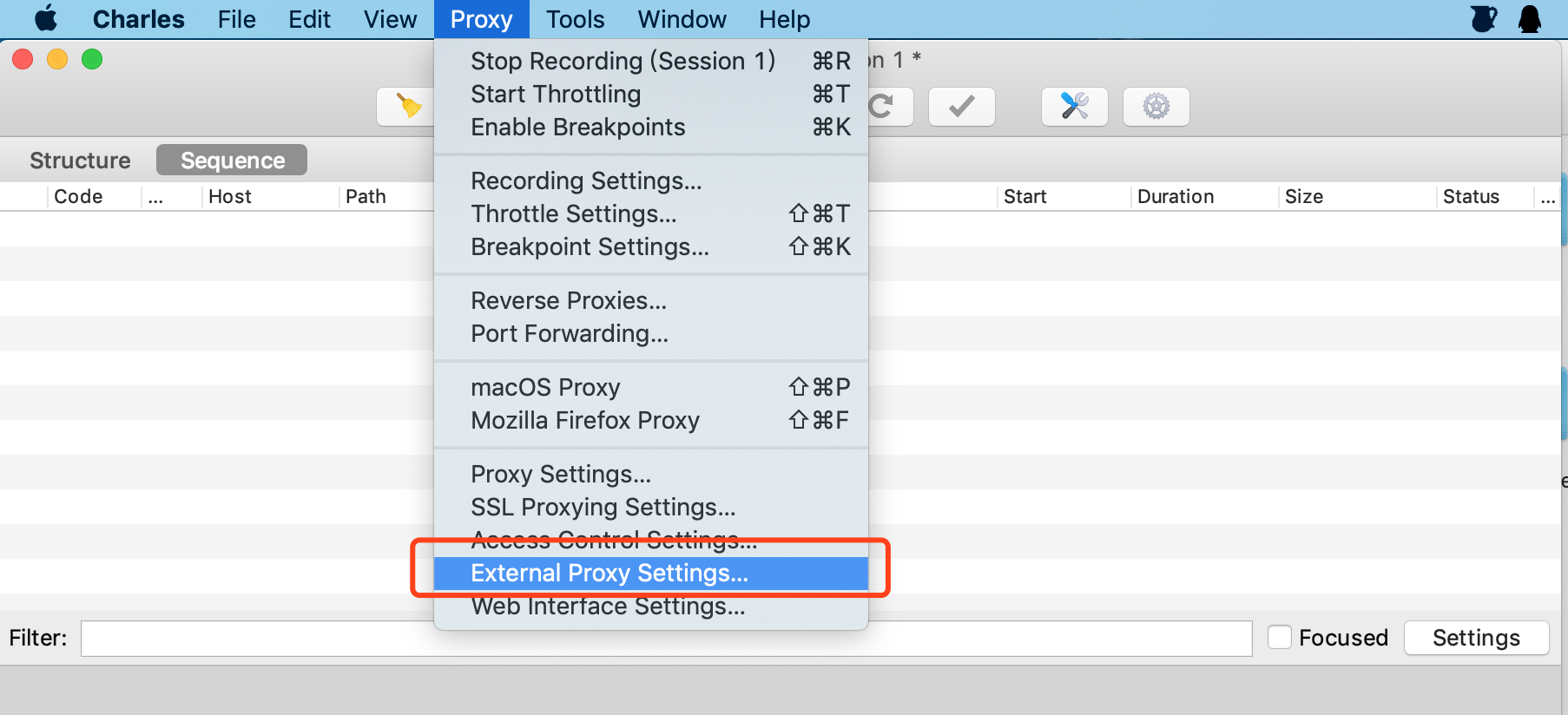Open the View menu
This screenshot has width=1568, height=715.
click(x=390, y=19)
